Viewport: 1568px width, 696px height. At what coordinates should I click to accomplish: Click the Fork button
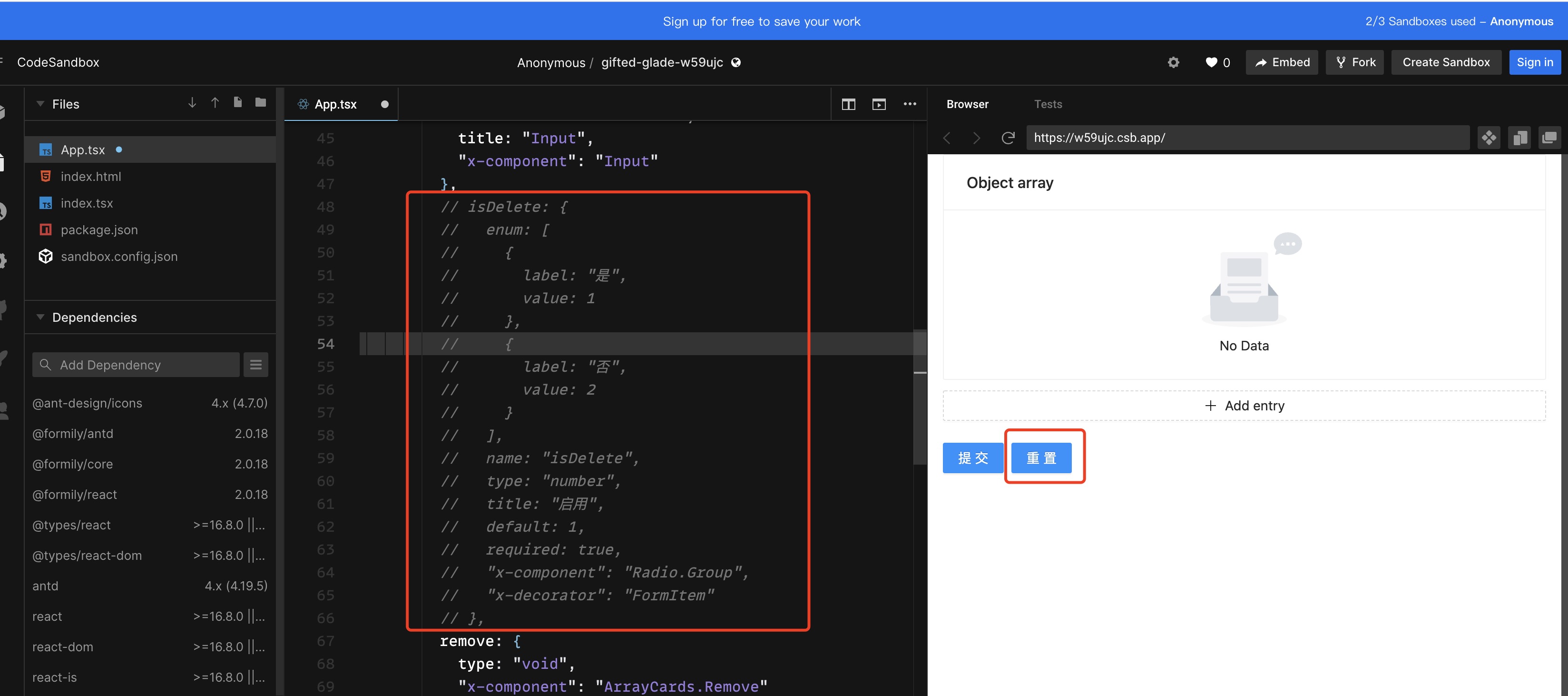tap(1354, 62)
